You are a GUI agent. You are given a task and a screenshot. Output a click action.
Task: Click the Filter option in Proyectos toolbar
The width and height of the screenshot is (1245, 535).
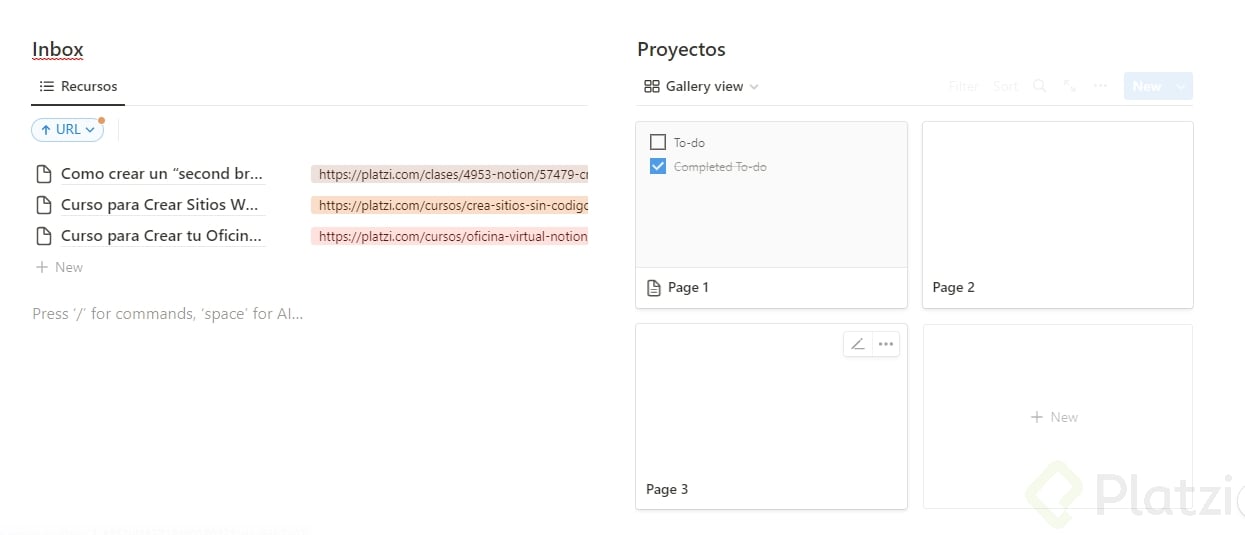click(963, 86)
